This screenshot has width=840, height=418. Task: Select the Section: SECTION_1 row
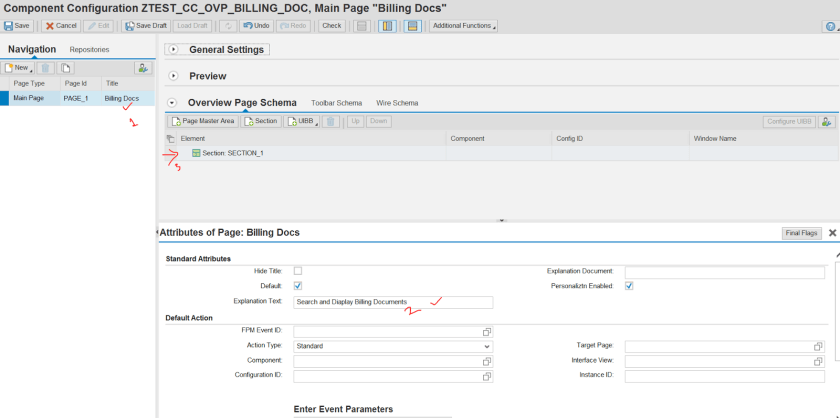pos(501,153)
